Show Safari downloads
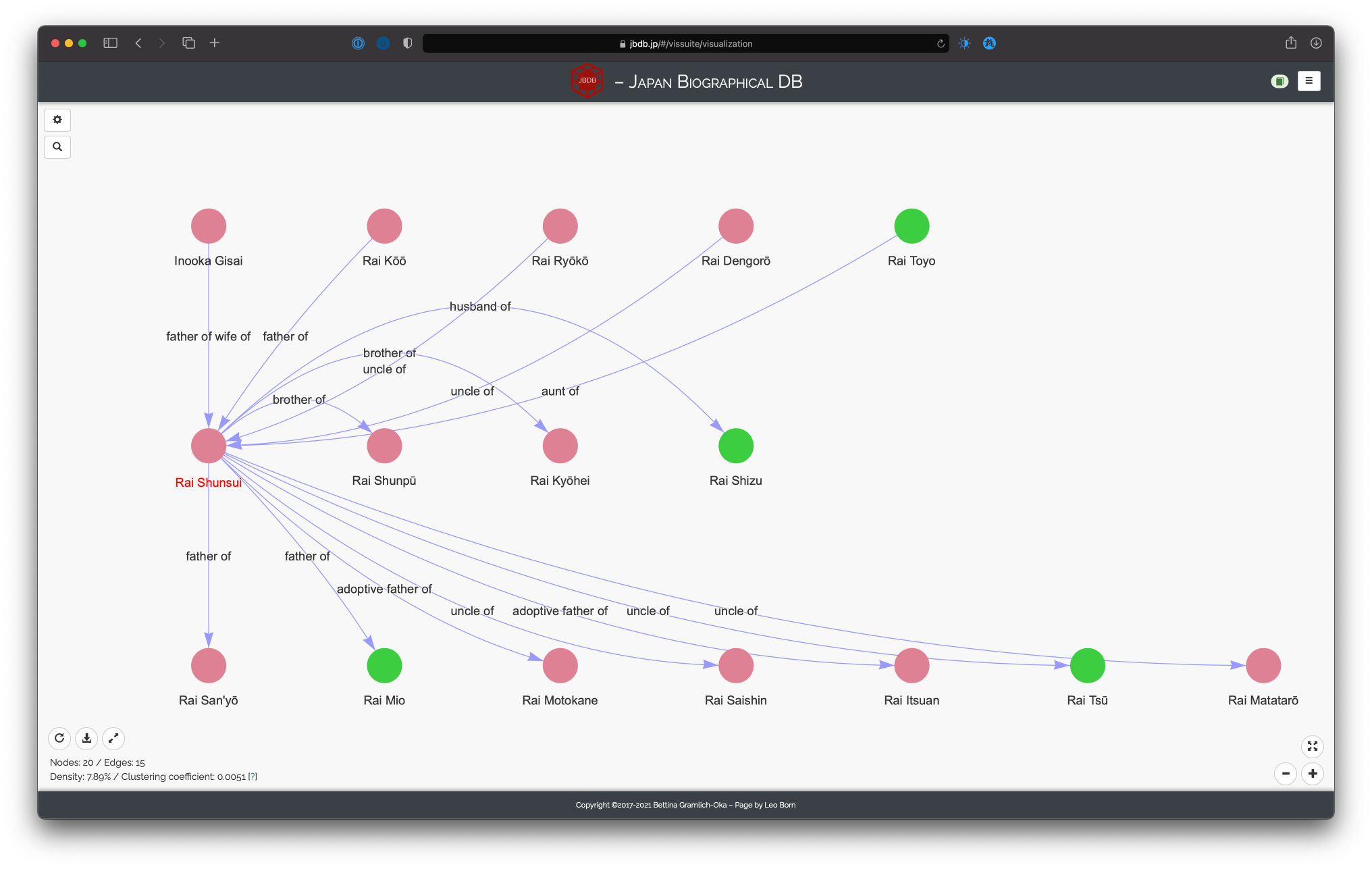 (1316, 43)
